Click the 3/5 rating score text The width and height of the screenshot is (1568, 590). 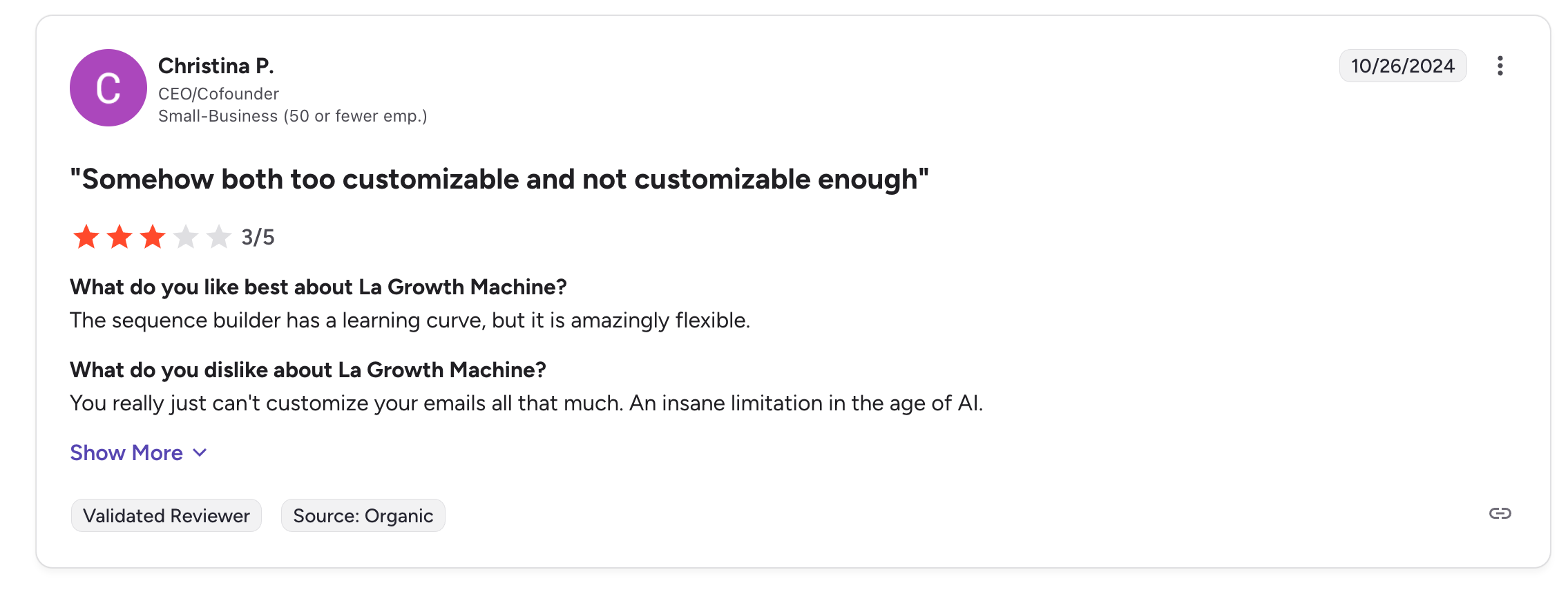[x=258, y=238]
